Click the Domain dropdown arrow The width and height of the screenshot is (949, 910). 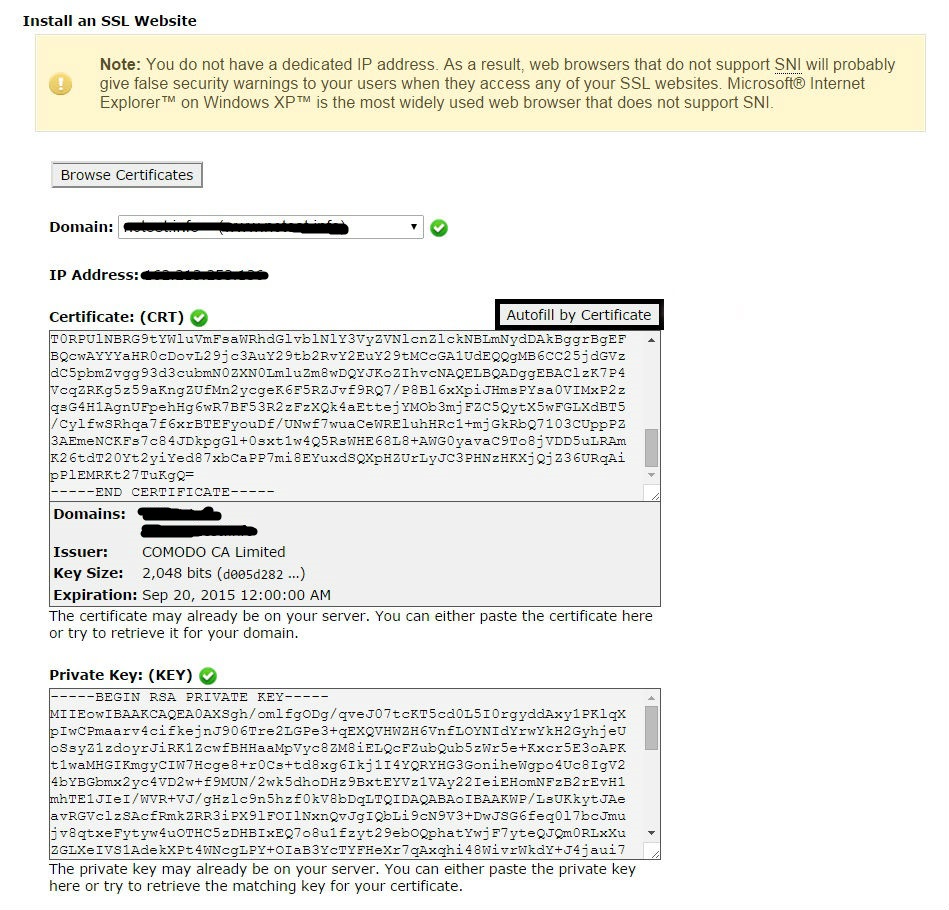point(414,227)
